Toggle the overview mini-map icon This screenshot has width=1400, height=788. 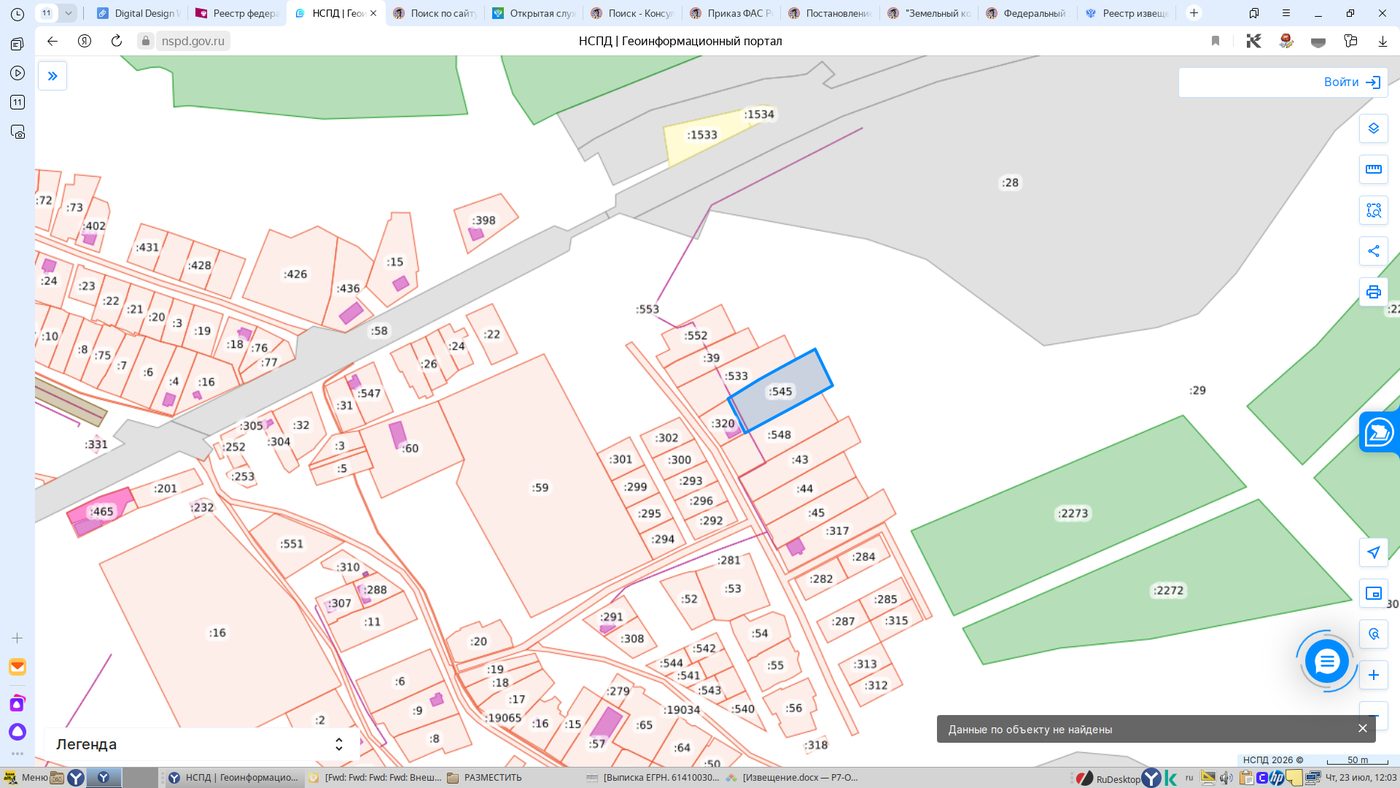click(1373, 593)
